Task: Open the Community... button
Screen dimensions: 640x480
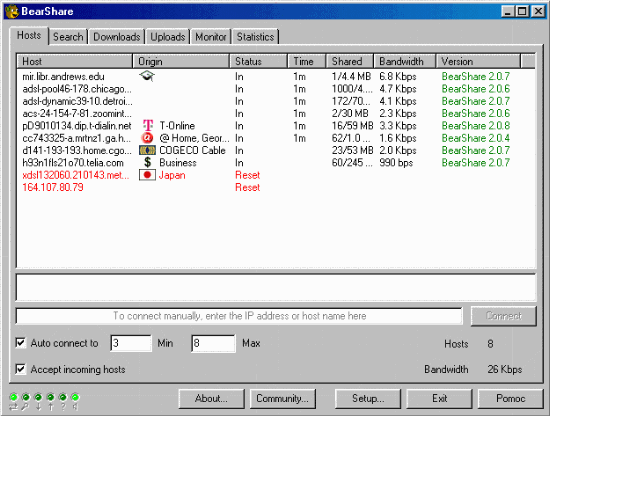Action: pyautogui.click(x=282, y=398)
